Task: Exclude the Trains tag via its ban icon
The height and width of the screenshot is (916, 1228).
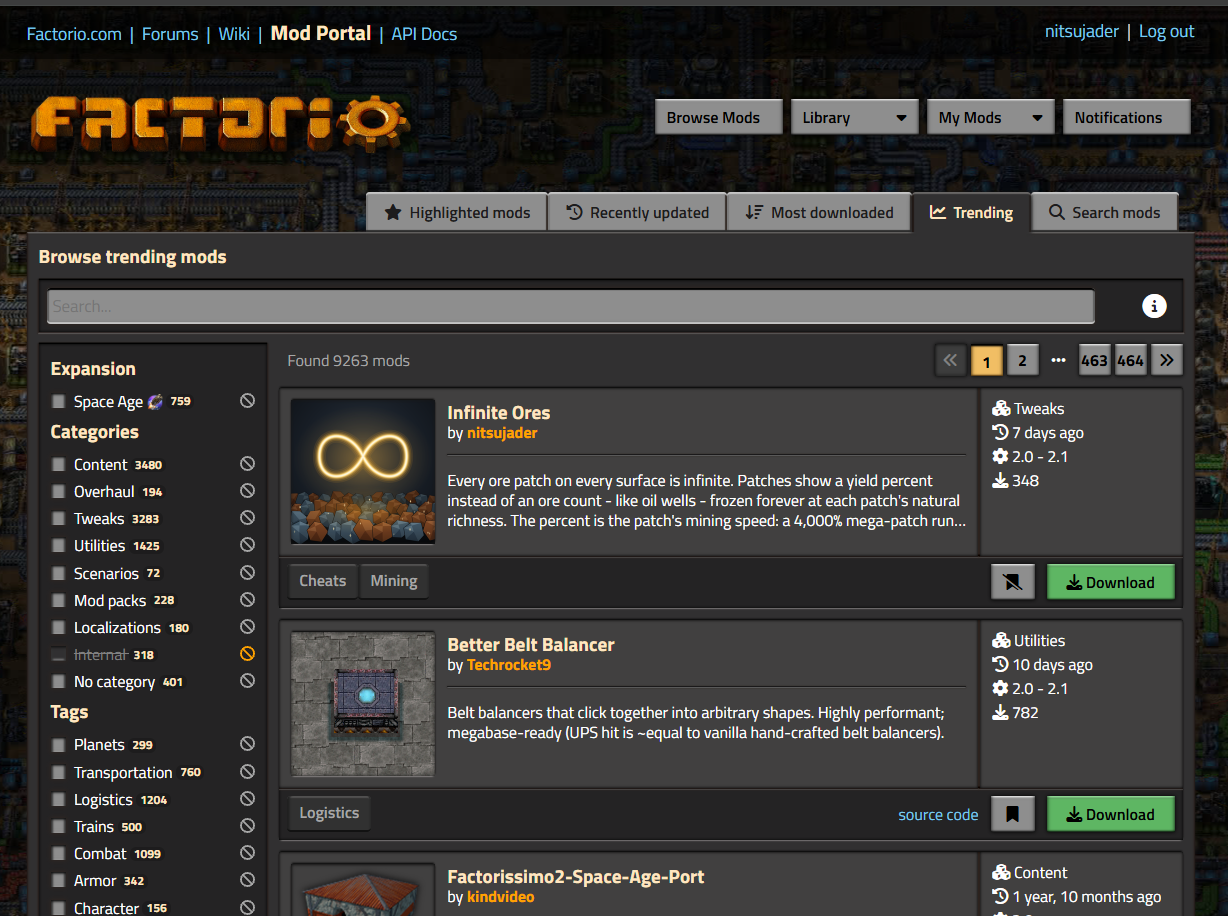Action: [247, 826]
